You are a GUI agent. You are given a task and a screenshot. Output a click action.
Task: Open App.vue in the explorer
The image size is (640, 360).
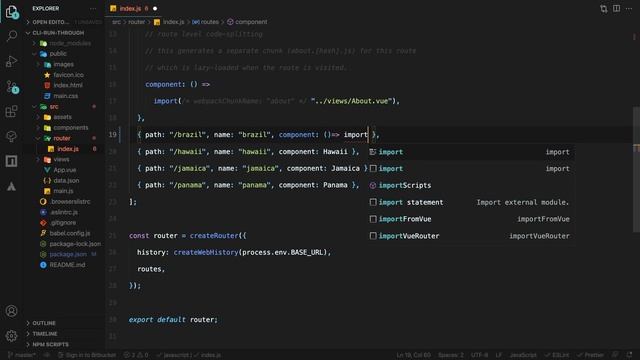(64, 170)
